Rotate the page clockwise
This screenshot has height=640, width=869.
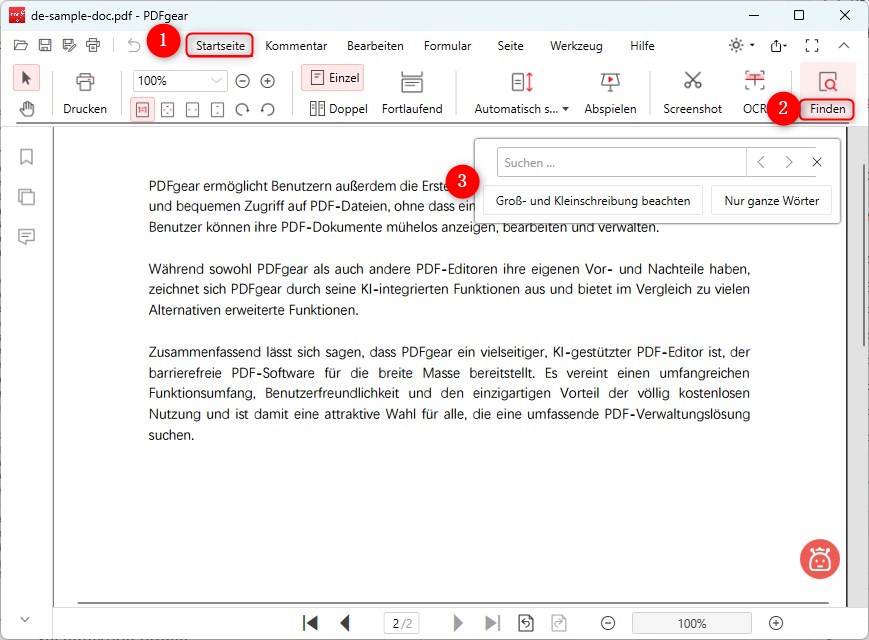click(242, 110)
